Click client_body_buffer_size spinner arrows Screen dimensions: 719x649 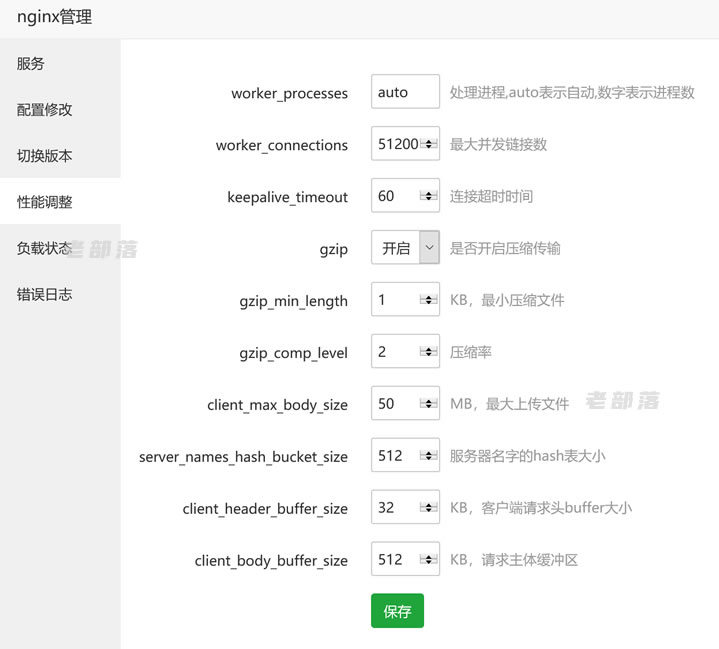[x=429, y=560]
